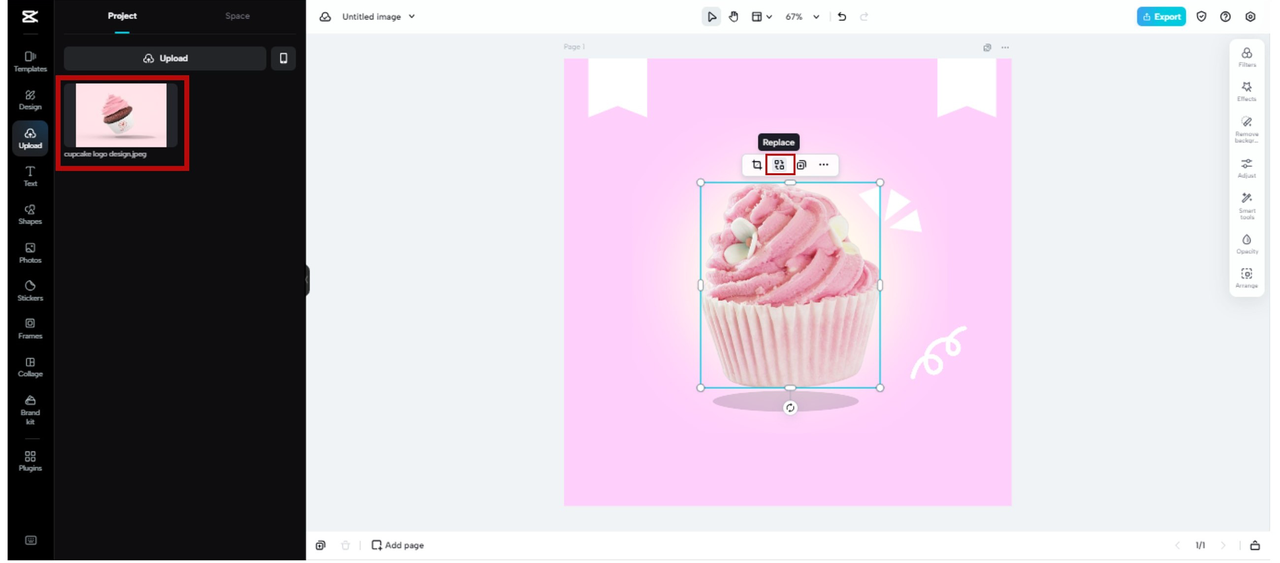Screen dimensions: 1280x563
Task: Click Add page at the bottom
Action: [x=397, y=545]
